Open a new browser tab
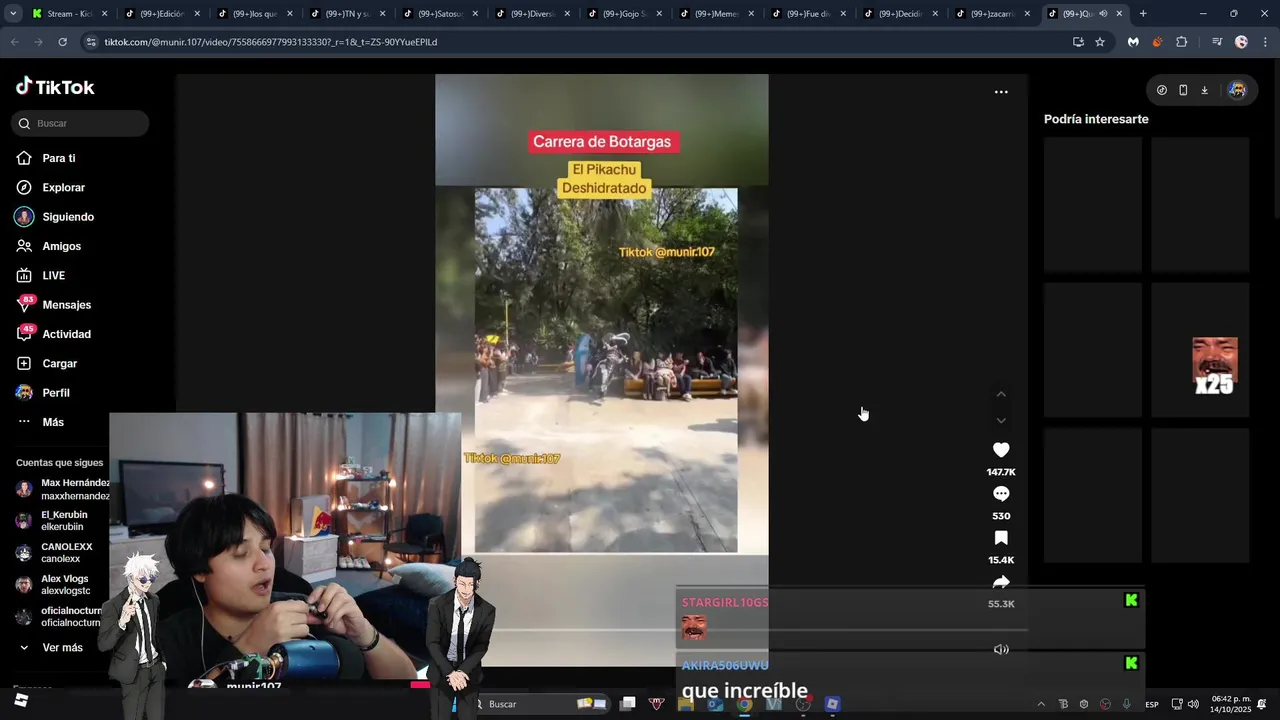The image size is (1280, 720). tap(1143, 14)
